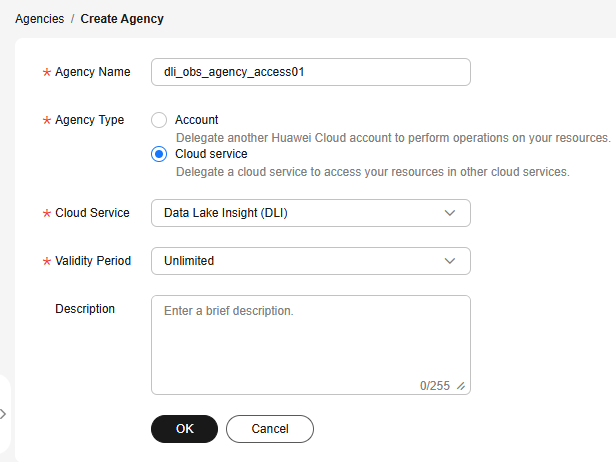Grab the Description box resize handle
The image size is (616, 462).
point(461,386)
